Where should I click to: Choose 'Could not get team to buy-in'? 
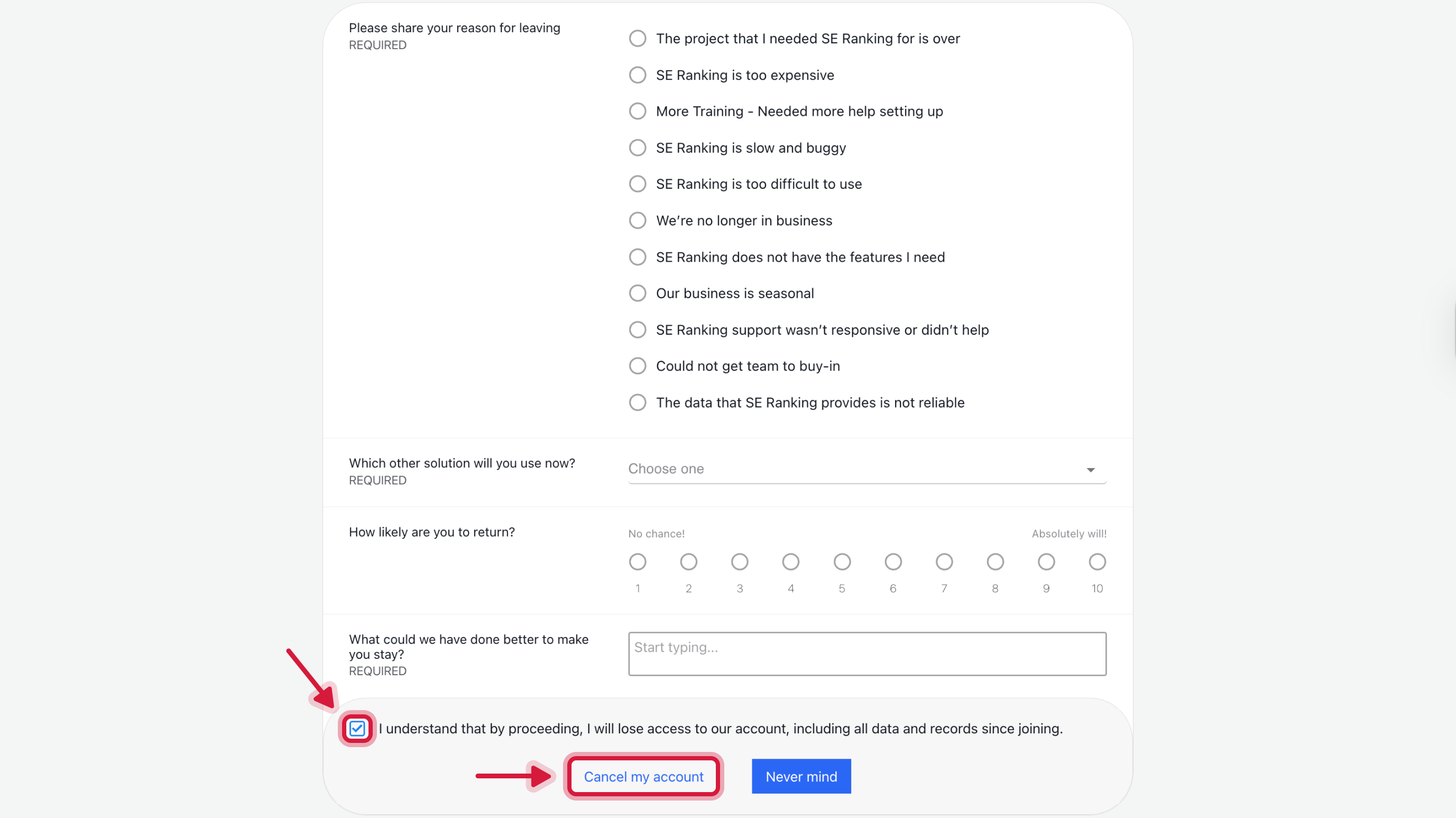tap(638, 366)
